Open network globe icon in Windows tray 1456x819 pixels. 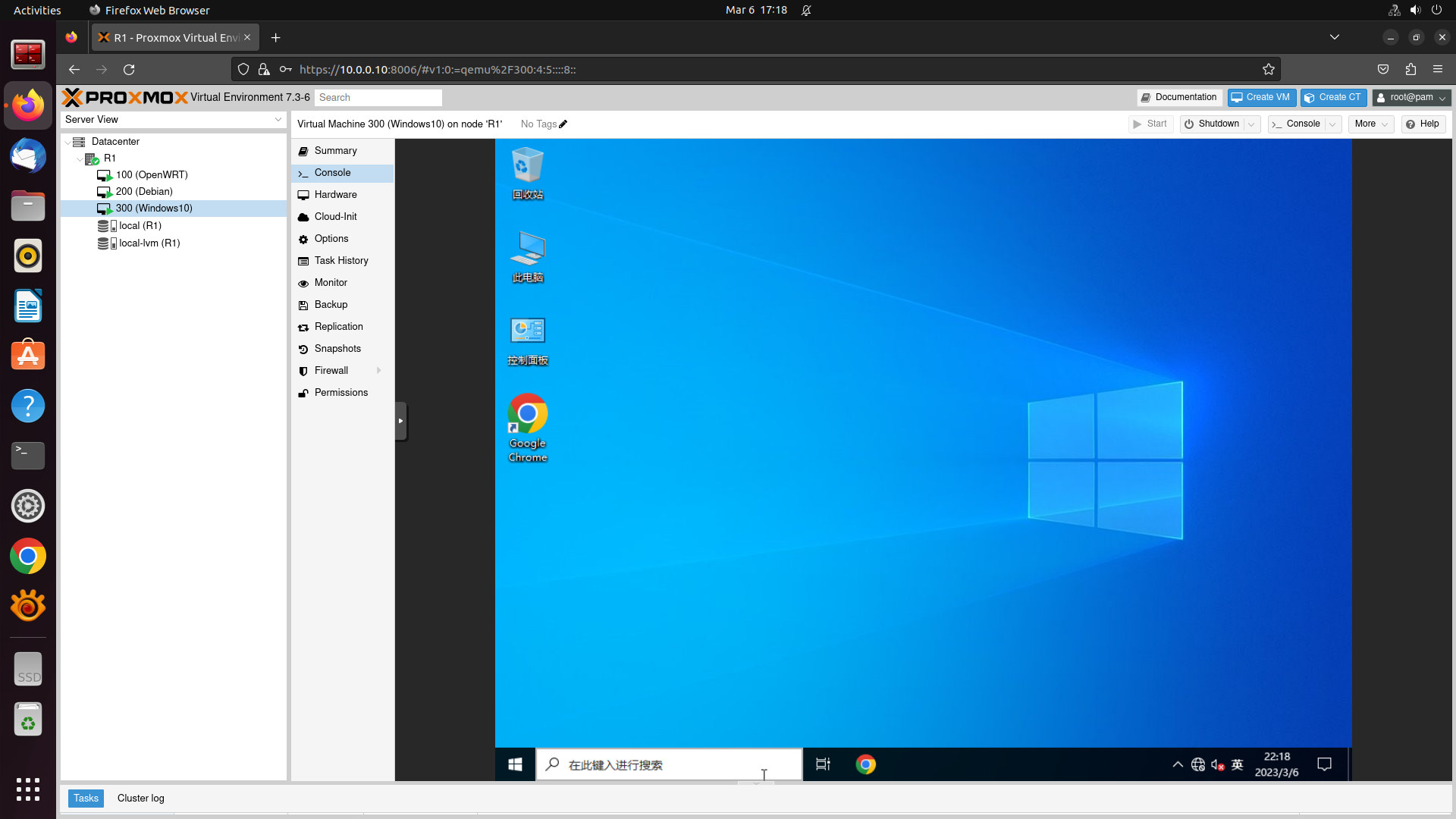coord(1197,764)
